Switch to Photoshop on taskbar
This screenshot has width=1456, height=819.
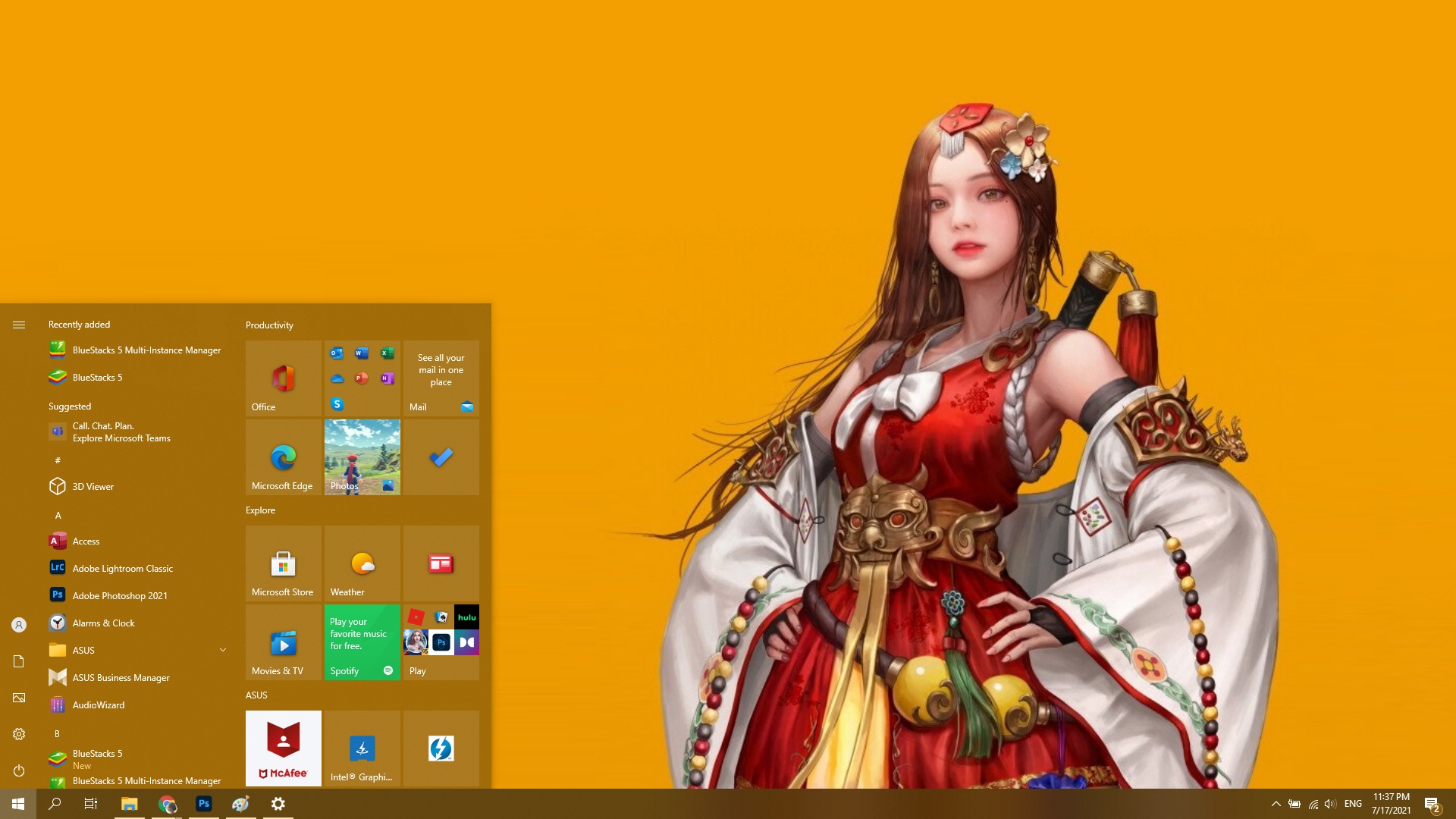(x=204, y=804)
